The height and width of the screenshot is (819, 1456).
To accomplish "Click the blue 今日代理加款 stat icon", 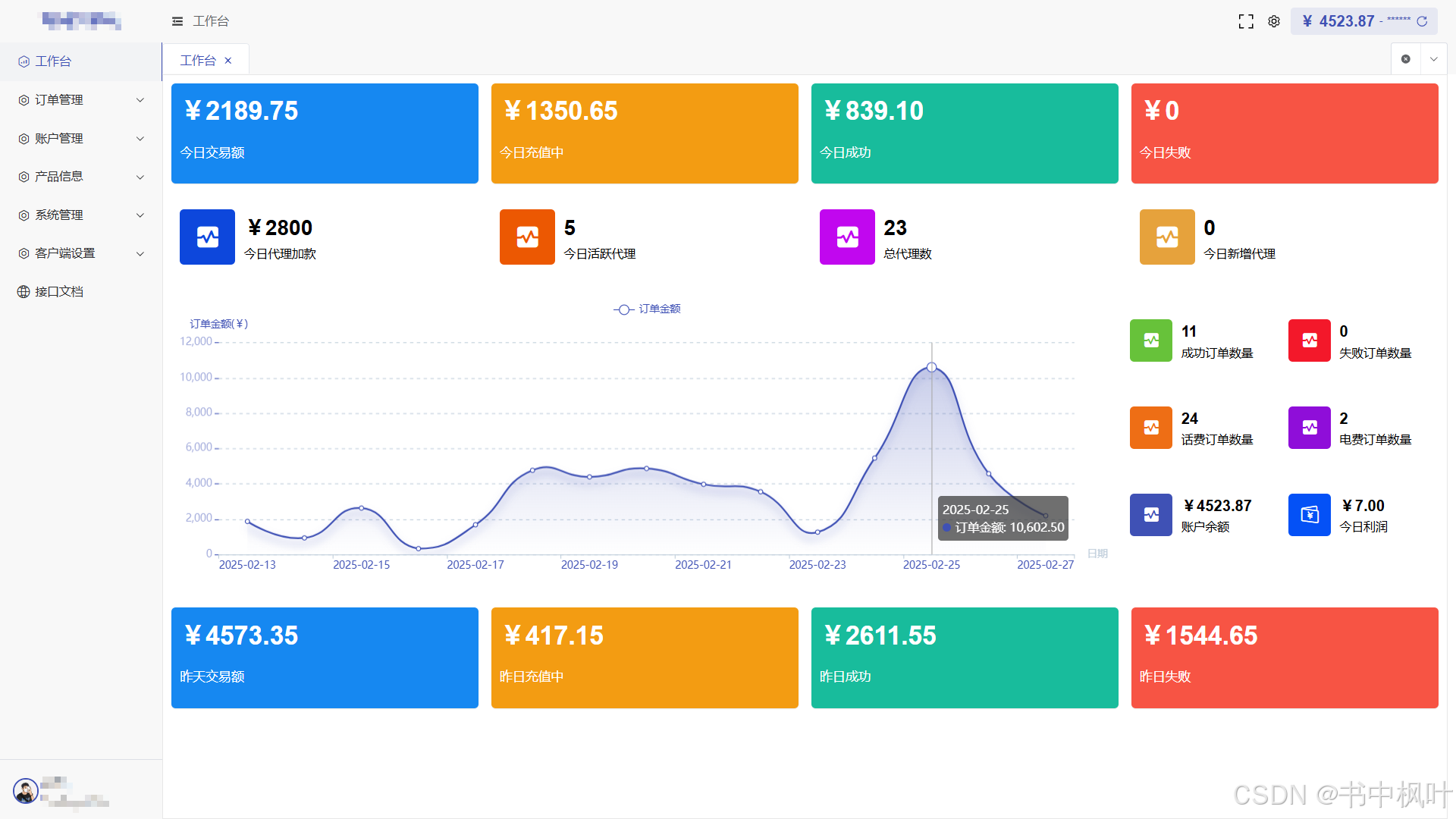I will (x=207, y=237).
